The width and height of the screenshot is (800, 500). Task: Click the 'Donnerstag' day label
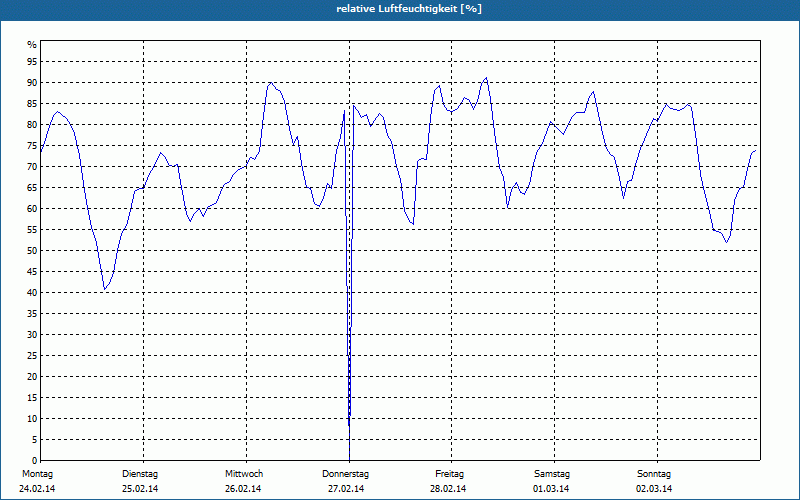(345, 474)
